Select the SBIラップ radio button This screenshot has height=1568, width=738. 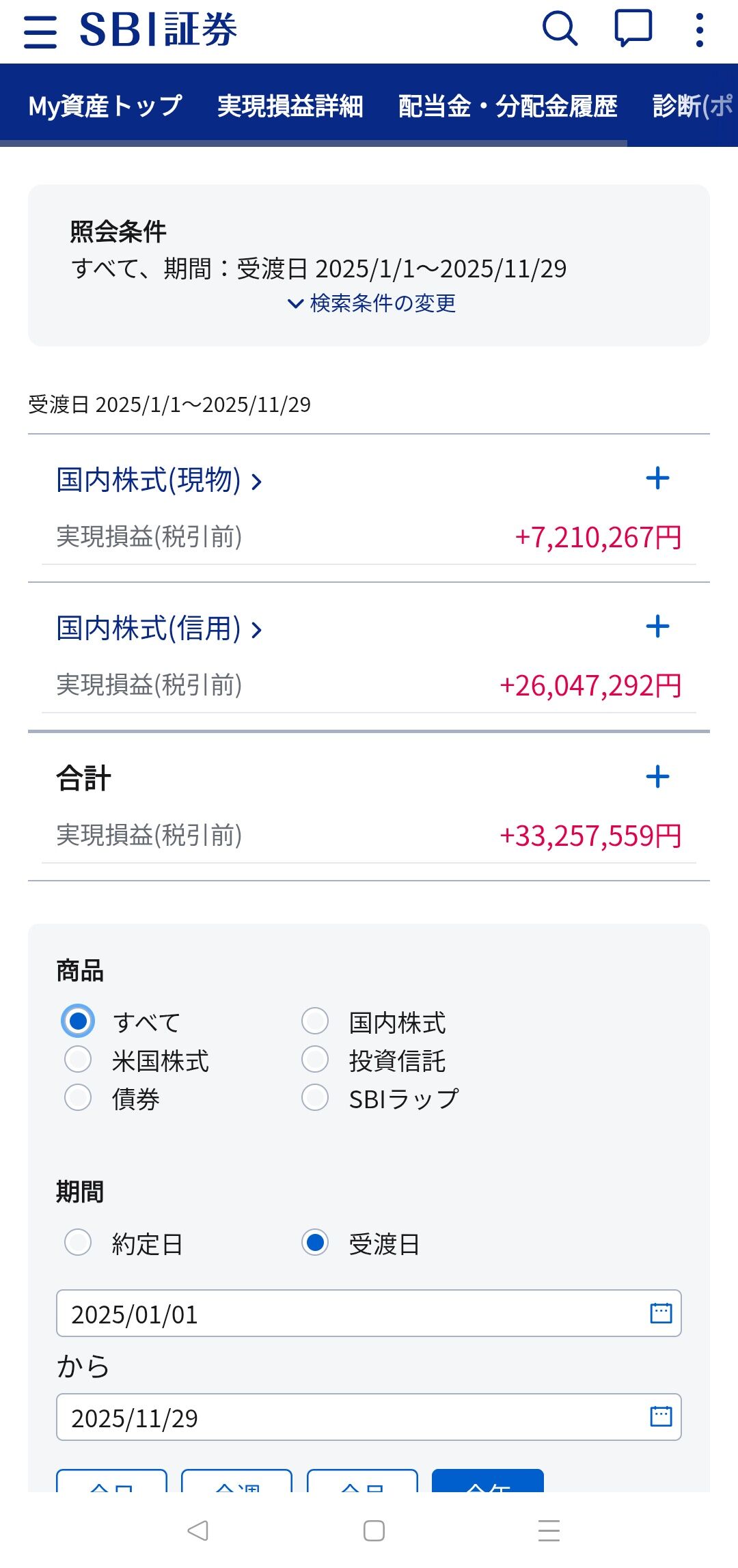point(315,1098)
